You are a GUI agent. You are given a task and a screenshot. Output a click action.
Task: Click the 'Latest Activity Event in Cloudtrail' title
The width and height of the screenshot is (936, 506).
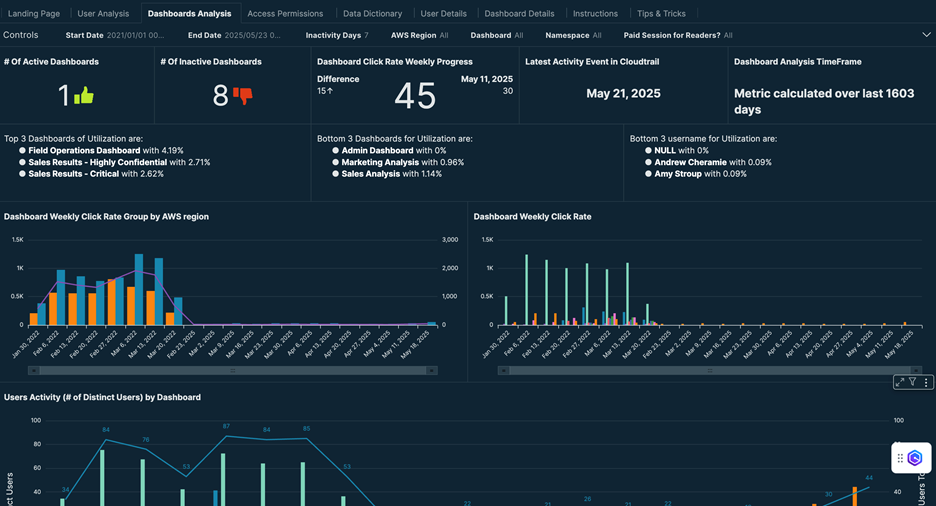click(x=592, y=61)
